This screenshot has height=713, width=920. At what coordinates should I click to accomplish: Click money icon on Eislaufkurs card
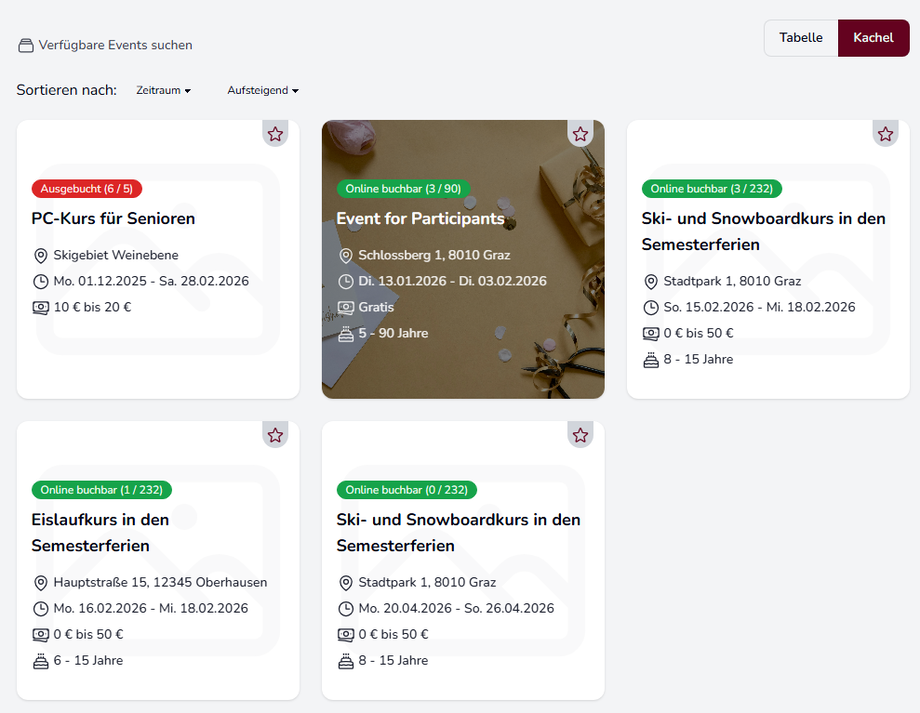tap(41, 635)
